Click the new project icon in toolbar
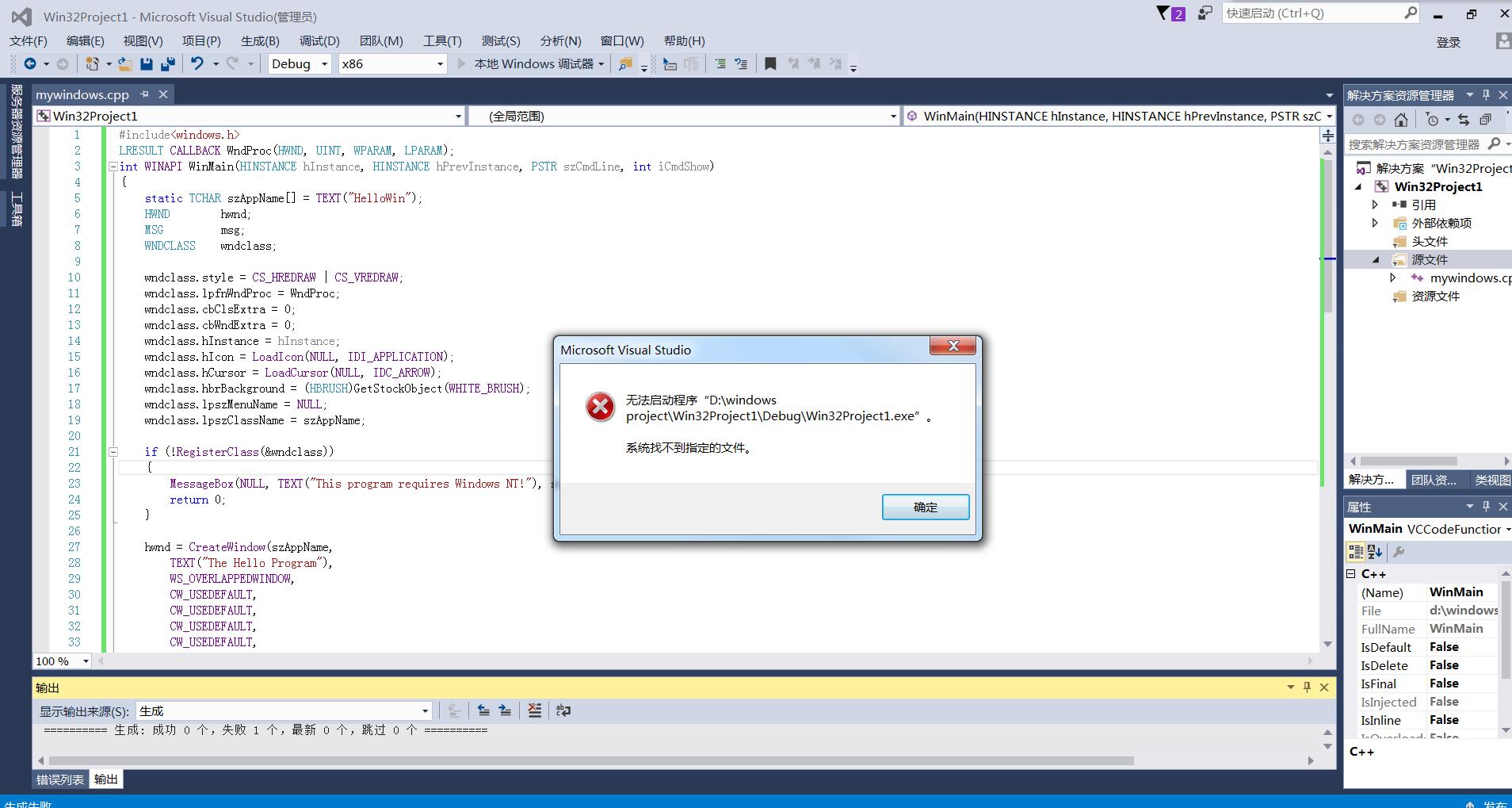Image resolution: width=1512 pixels, height=808 pixels. [x=93, y=64]
